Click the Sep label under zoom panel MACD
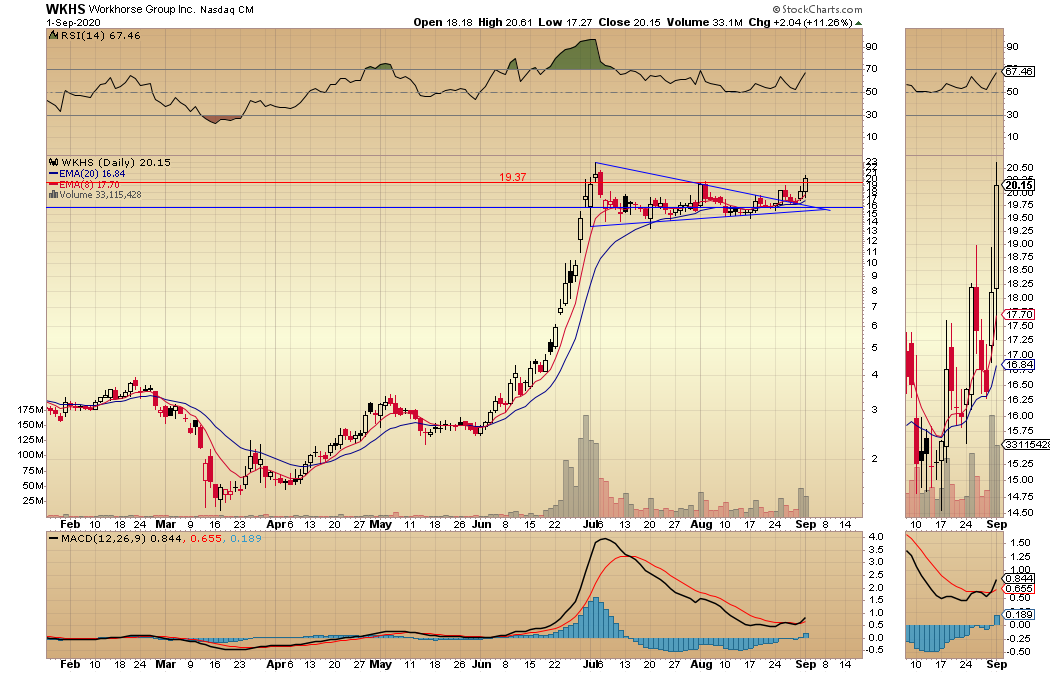The height and width of the screenshot is (673, 1050). (x=996, y=664)
